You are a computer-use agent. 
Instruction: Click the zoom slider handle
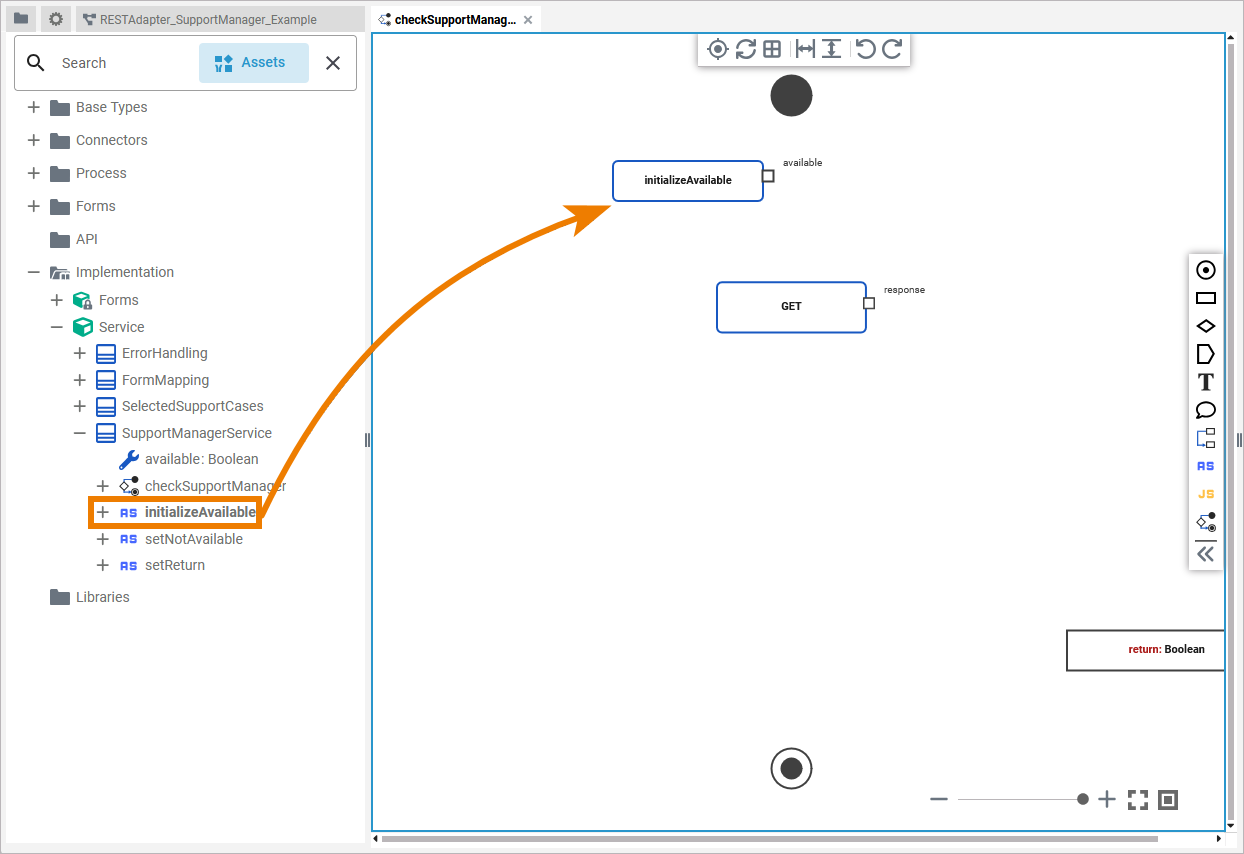pyautogui.click(x=1083, y=799)
